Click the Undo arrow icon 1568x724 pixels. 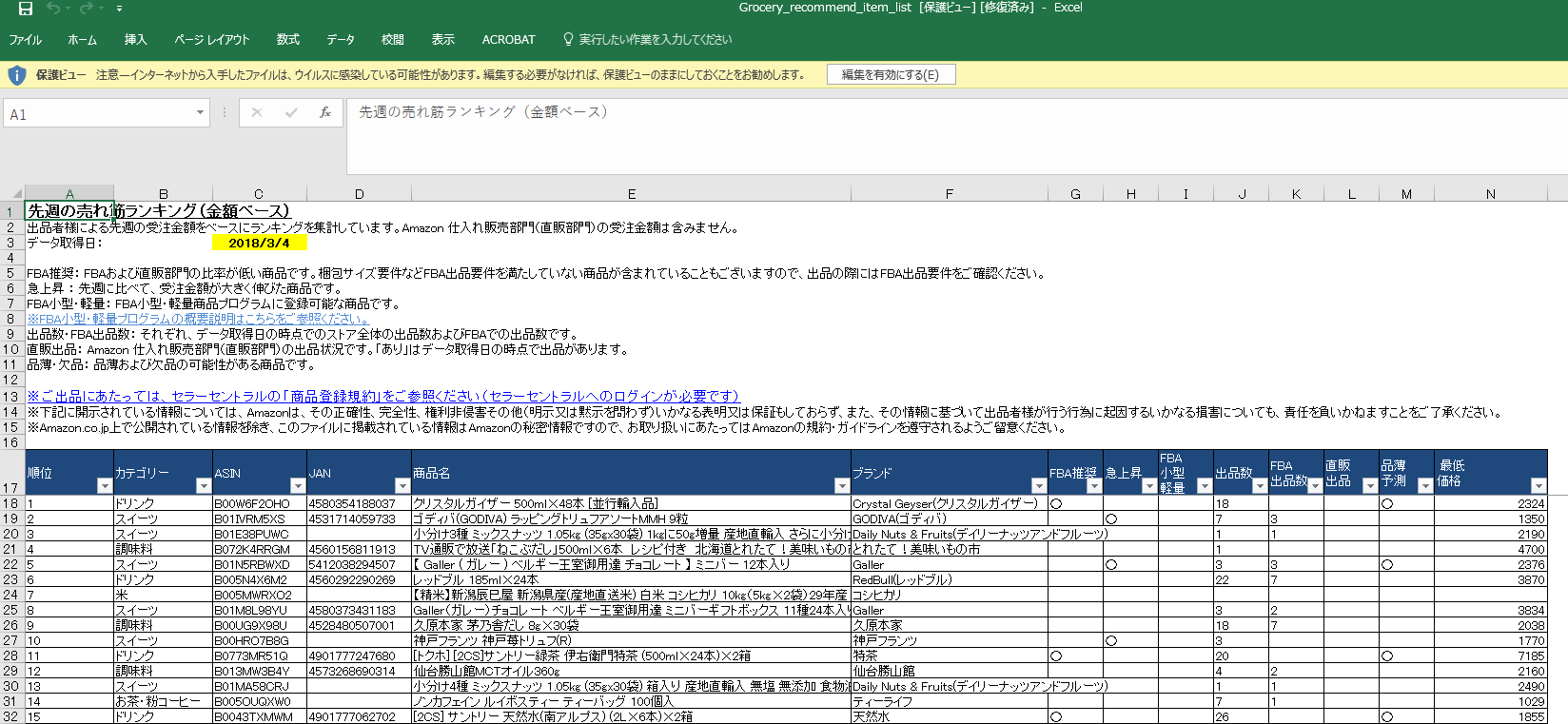tap(53, 9)
